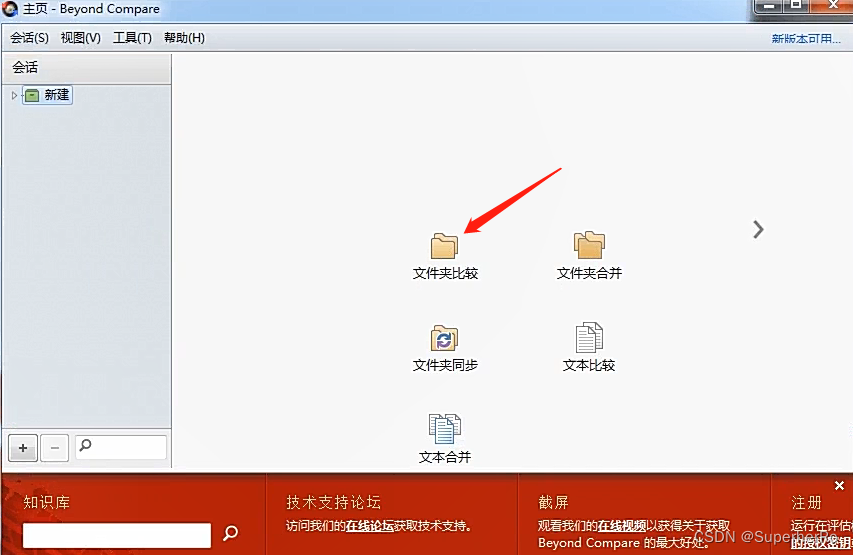Open the 在线视频 link
This screenshot has width=853, height=555.
coord(621,526)
